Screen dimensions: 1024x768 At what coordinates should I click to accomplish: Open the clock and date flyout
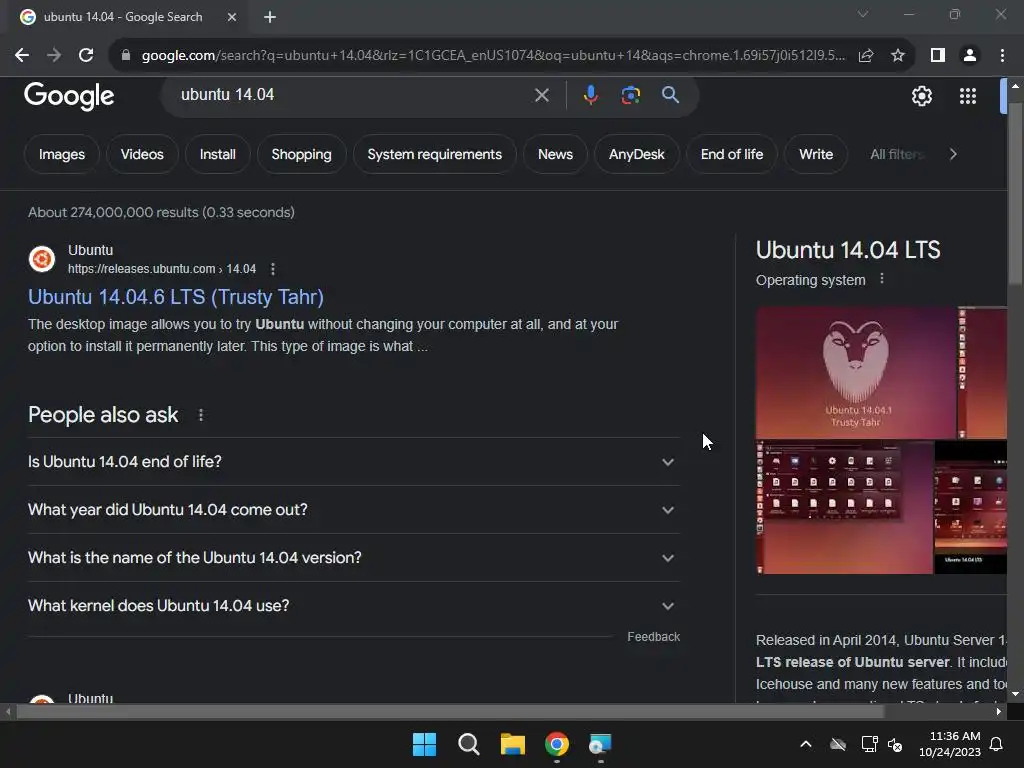click(x=950, y=744)
